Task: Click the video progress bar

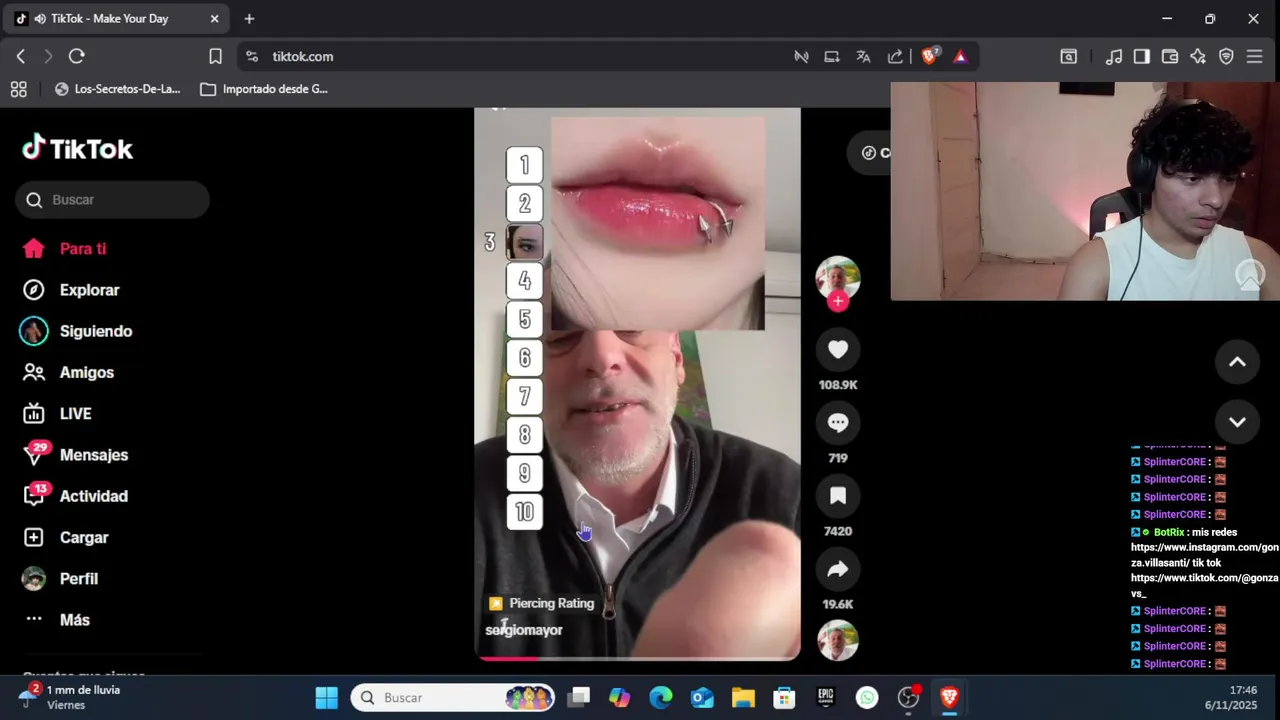Action: coord(637,658)
